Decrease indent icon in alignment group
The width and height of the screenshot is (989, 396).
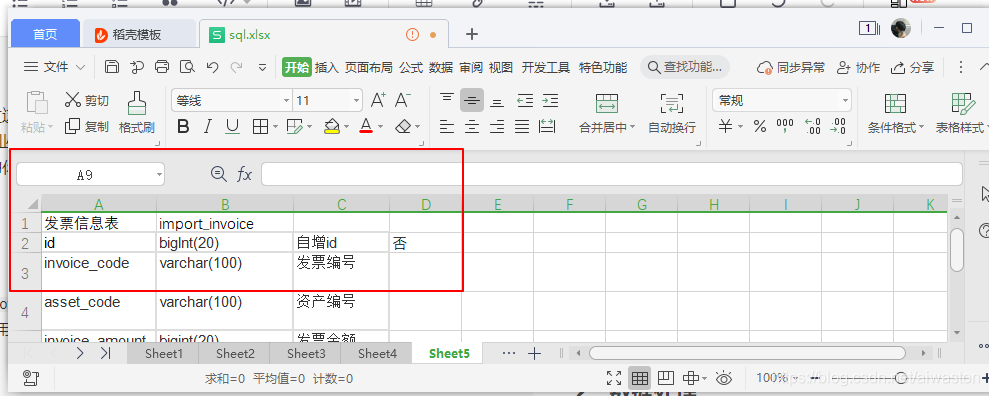(x=525, y=100)
